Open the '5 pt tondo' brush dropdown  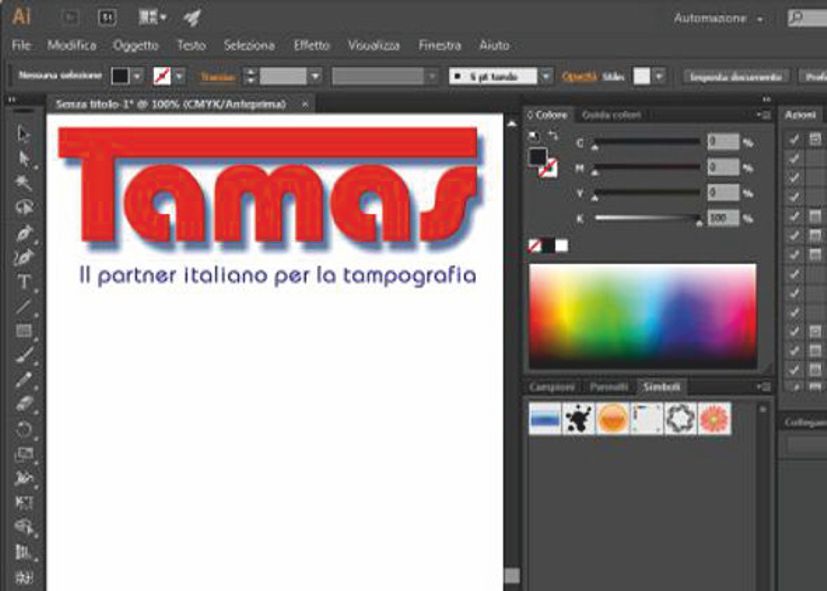tap(546, 76)
